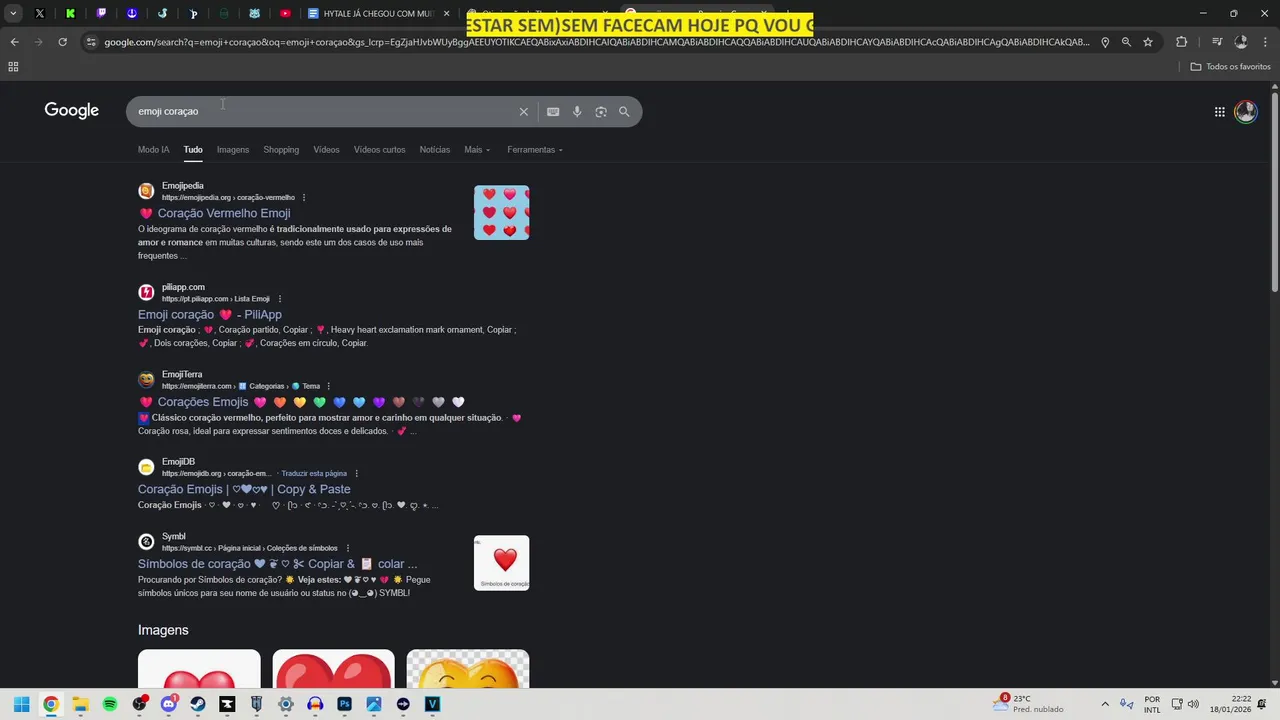
Task: Select the Vídeos curtos results tab
Action: (x=379, y=150)
